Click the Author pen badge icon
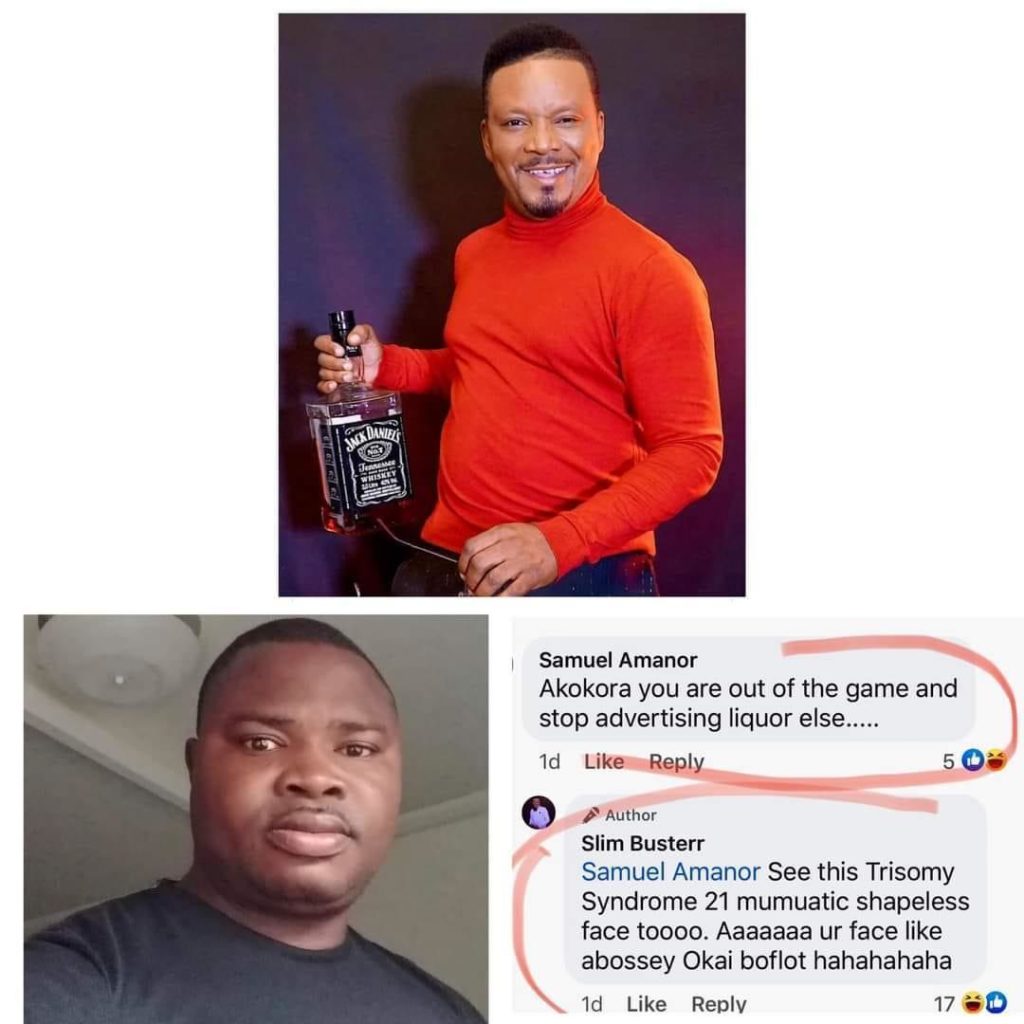Image resolution: width=1024 pixels, height=1024 pixels. pos(591,814)
